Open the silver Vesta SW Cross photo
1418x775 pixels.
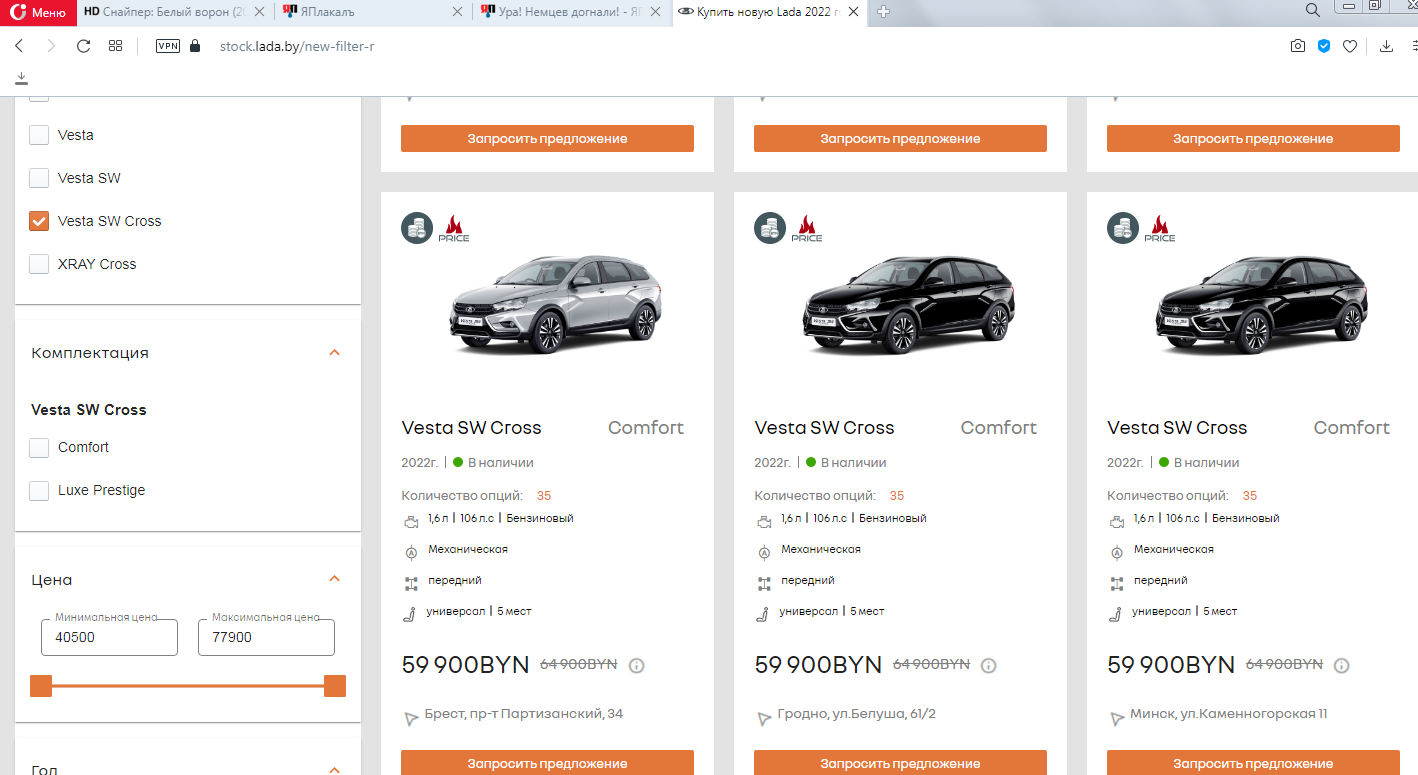click(x=556, y=304)
